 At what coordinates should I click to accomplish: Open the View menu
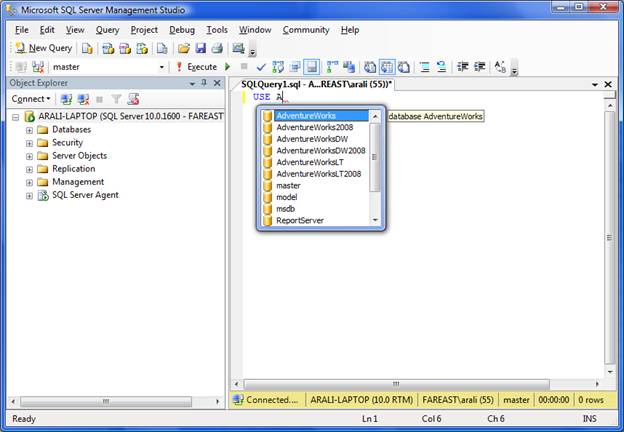[x=75, y=30]
